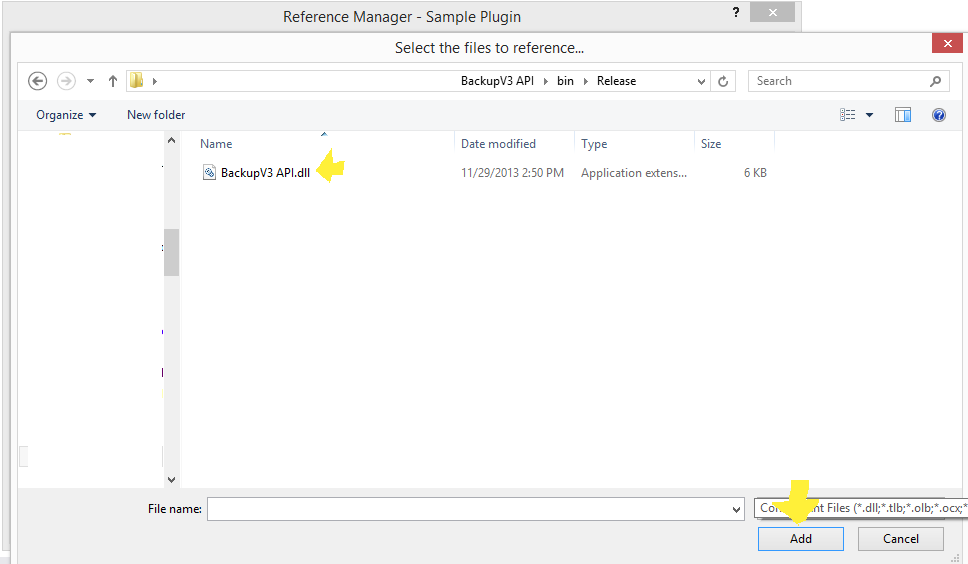Refresh the Release folder view
The width and height of the screenshot is (968, 564).
pos(723,81)
